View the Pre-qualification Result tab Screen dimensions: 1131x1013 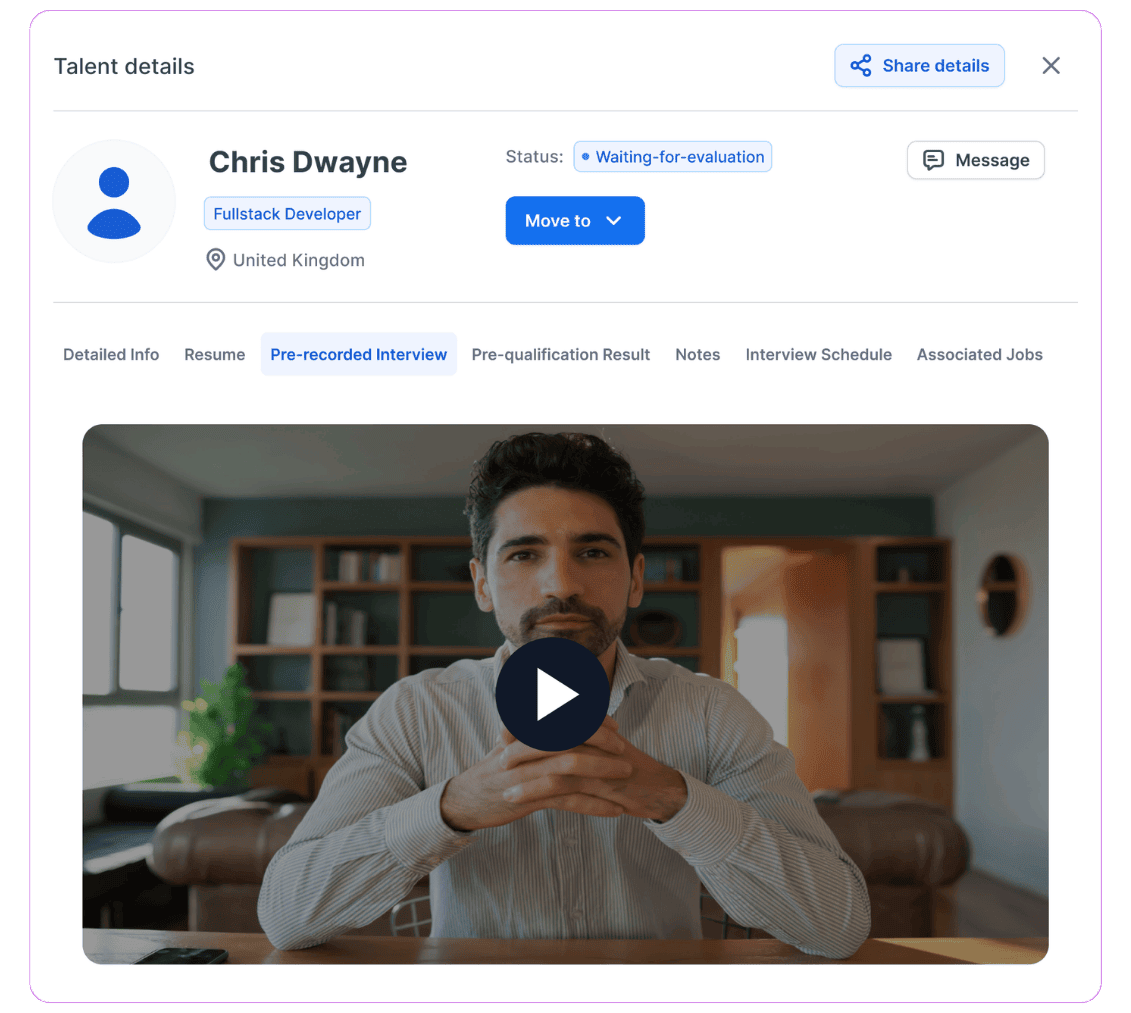560,355
